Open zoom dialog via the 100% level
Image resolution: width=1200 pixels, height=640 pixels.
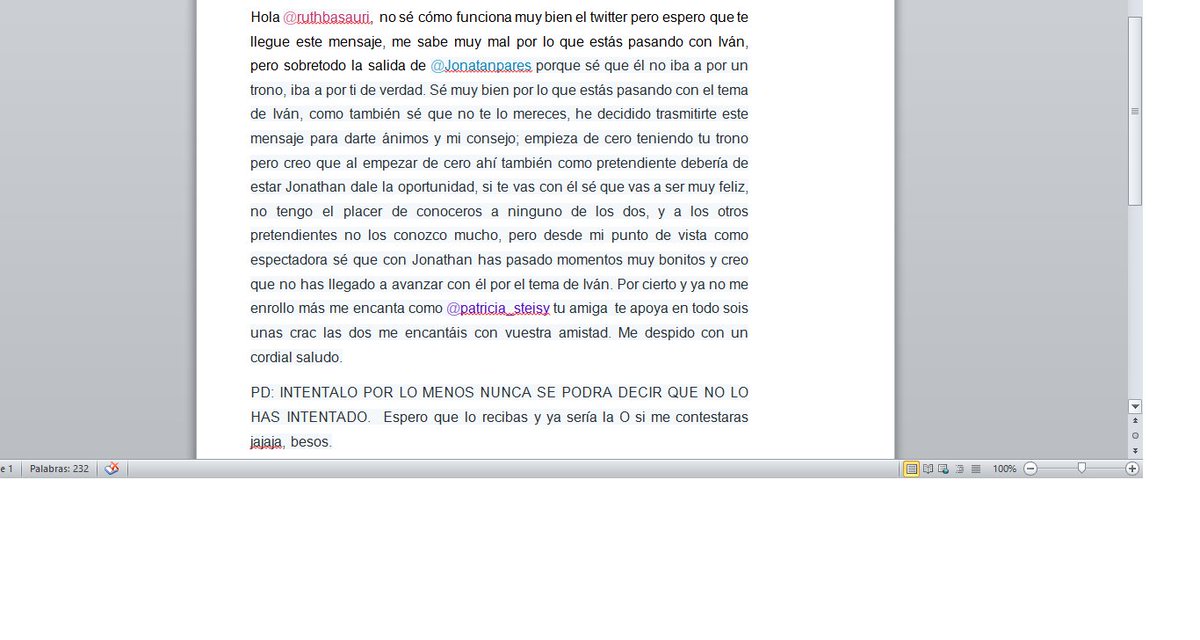pyautogui.click(x=1005, y=468)
